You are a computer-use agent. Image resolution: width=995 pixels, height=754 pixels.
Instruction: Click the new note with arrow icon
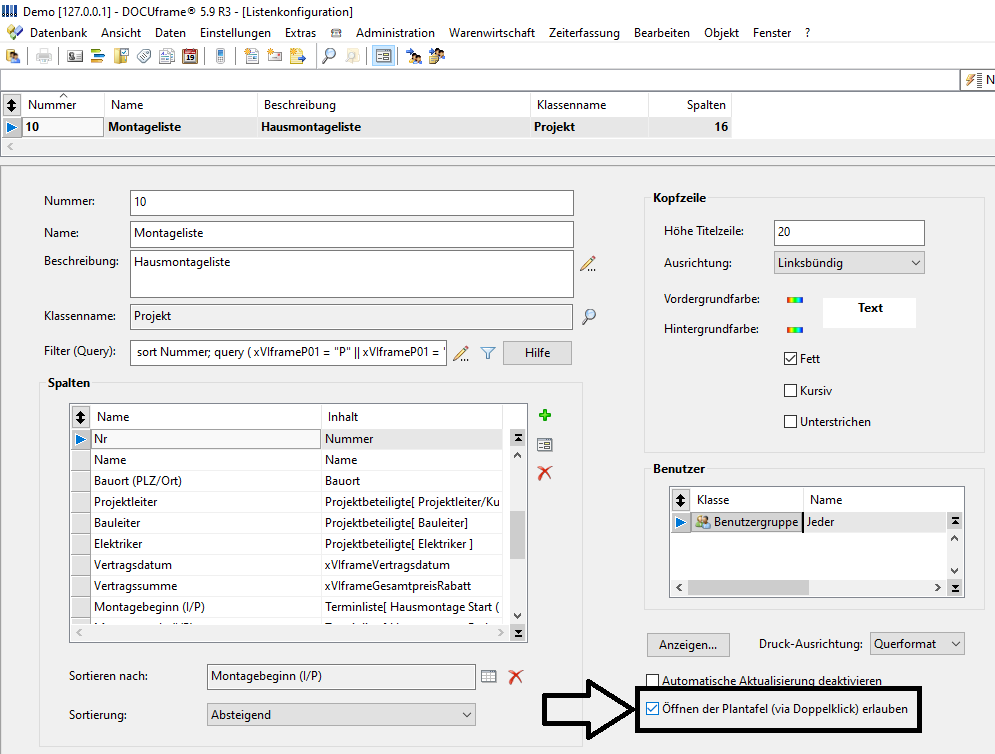[x=298, y=56]
